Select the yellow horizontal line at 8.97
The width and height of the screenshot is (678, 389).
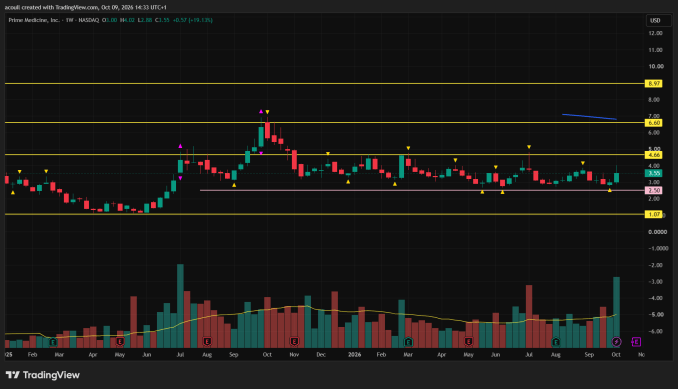coord(325,83)
